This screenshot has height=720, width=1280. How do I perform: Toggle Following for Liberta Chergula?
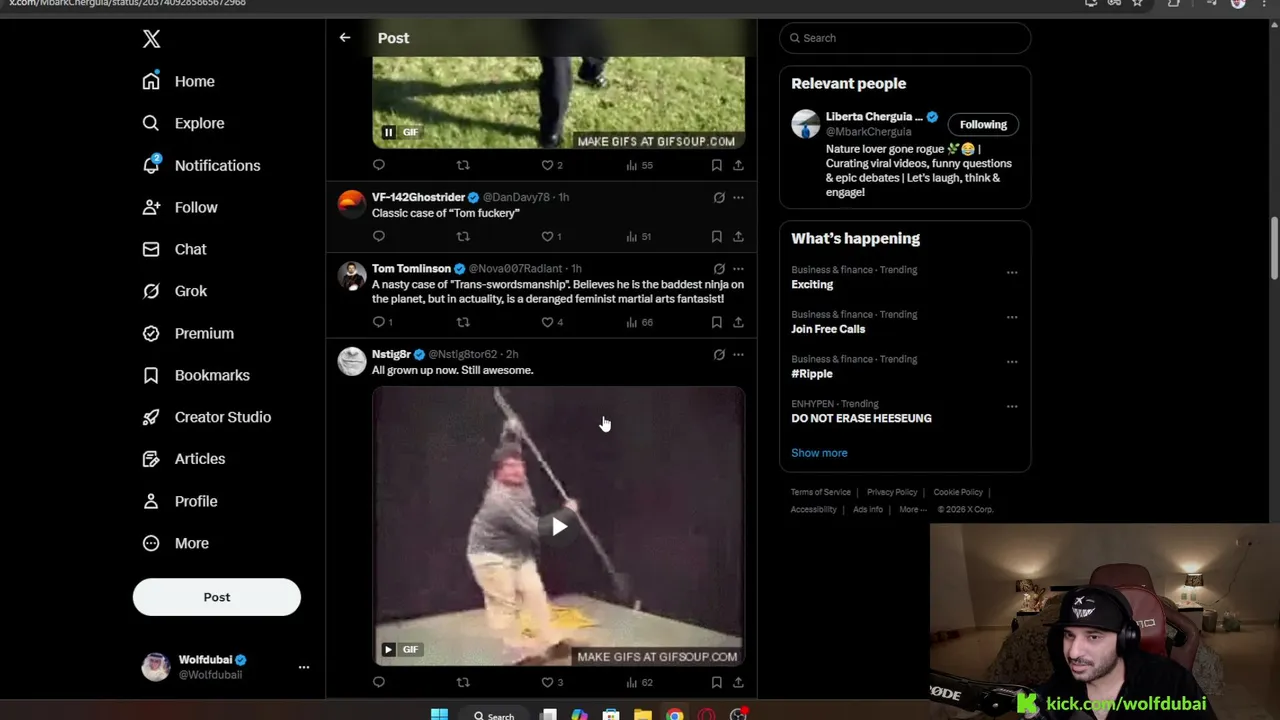pyautogui.click(x=983, y=124)
